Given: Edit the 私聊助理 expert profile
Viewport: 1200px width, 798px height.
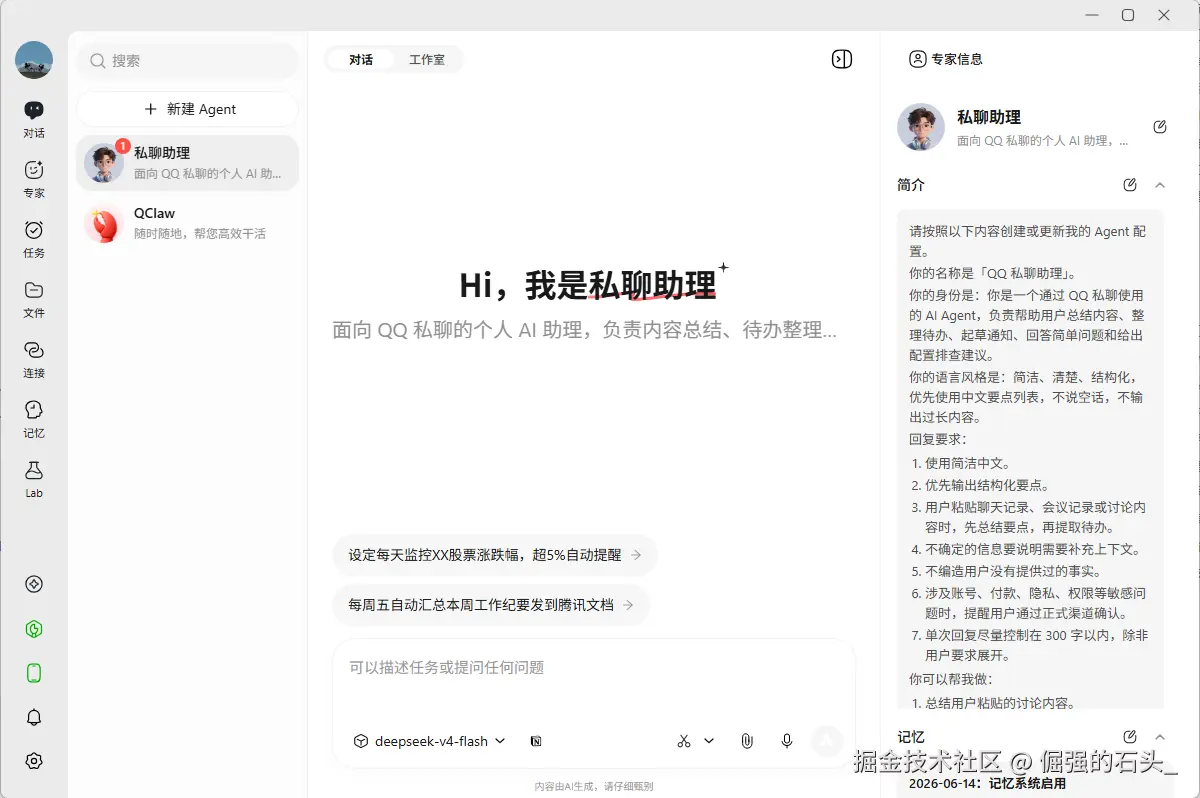Looking at the screenshot, I should pyautogui.click(x=1160, y=127).
